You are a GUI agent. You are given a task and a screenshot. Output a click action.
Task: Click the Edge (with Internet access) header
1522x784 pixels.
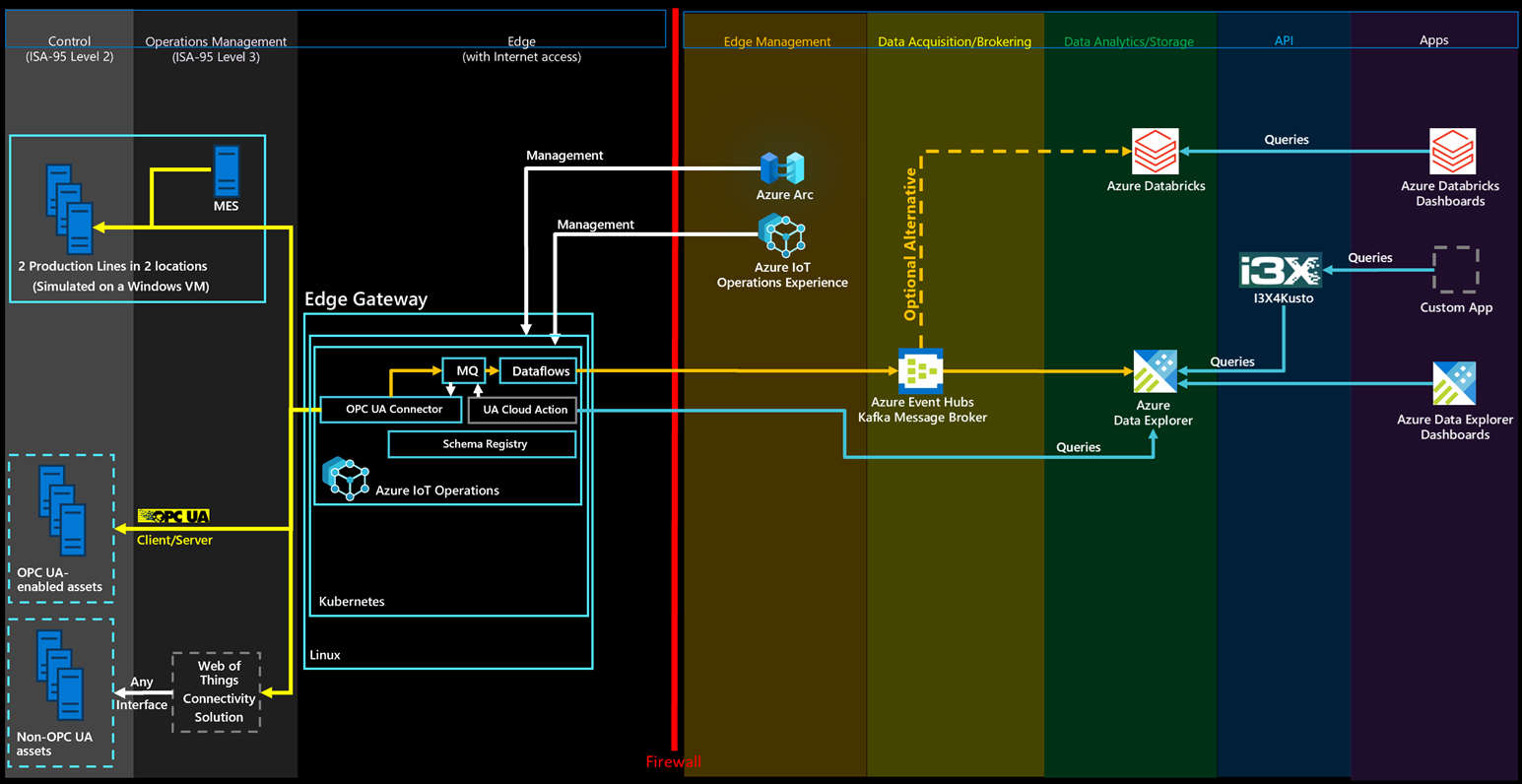[521, 49]
